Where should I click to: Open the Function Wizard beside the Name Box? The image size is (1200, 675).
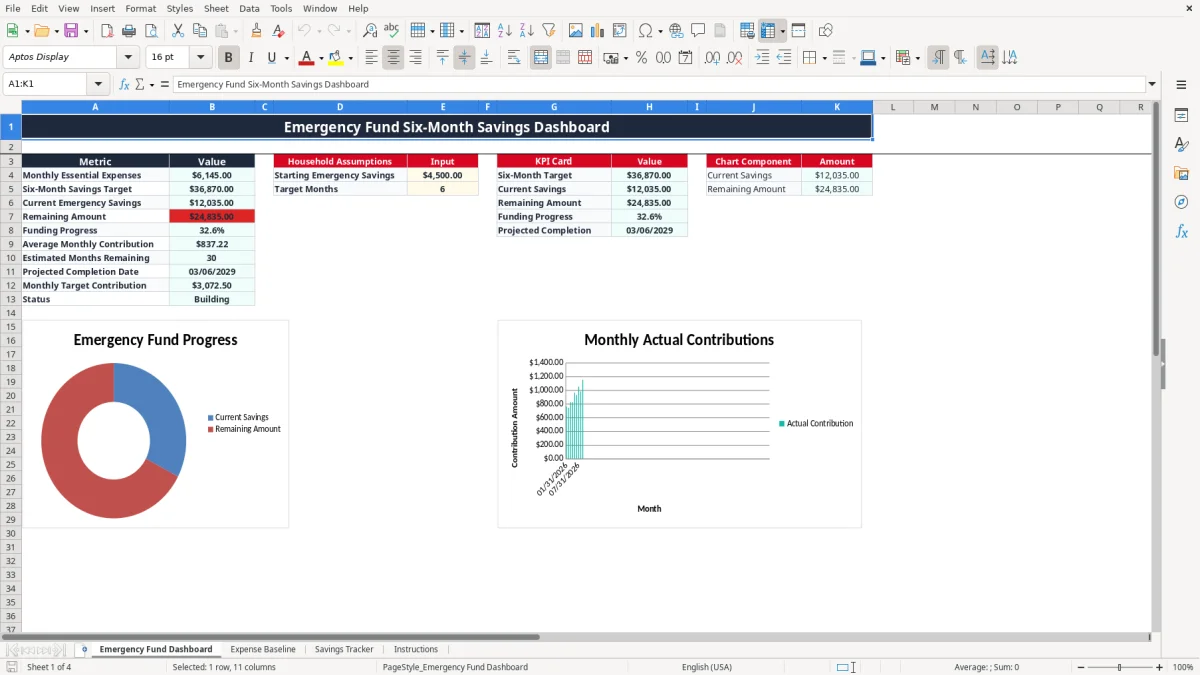(x=124, y=84)
